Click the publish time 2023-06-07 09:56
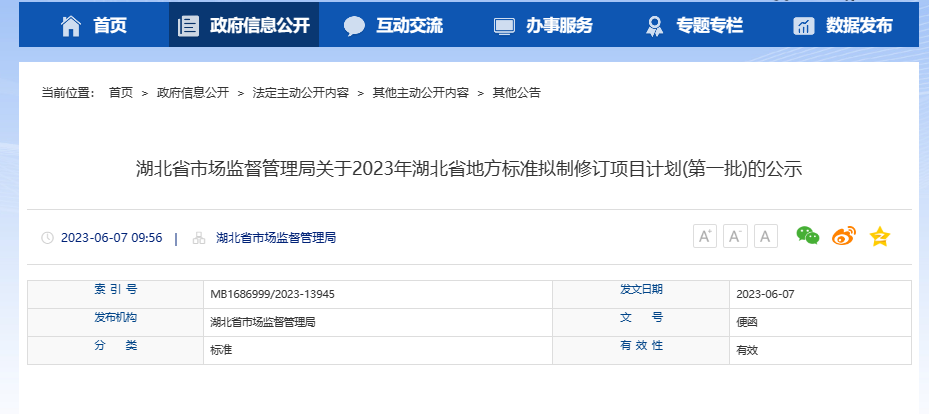The image size is (929, 414). point(111,238)
